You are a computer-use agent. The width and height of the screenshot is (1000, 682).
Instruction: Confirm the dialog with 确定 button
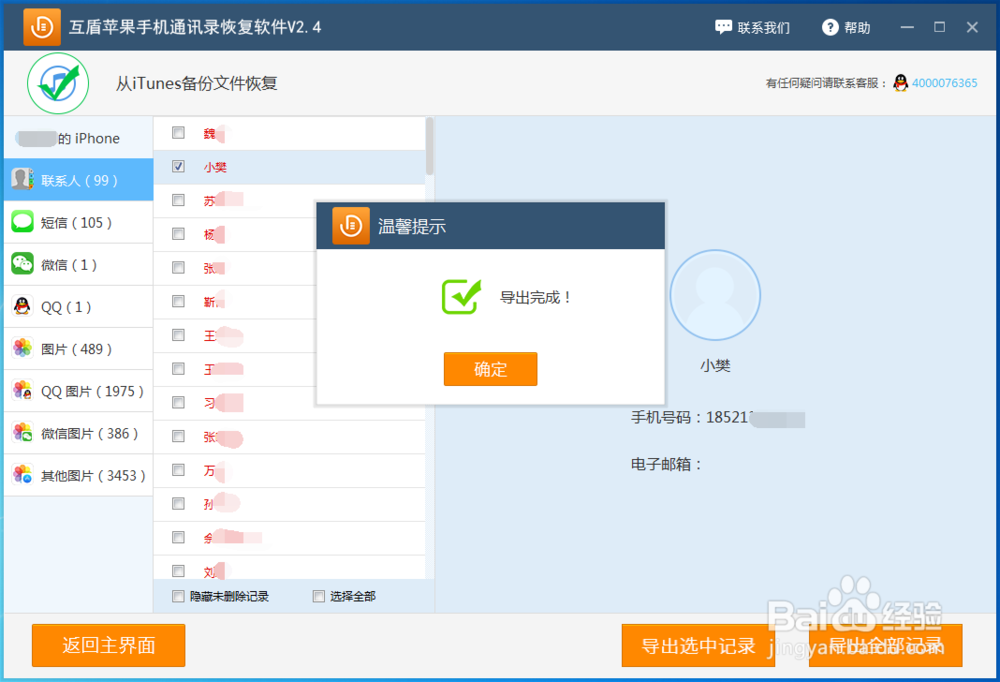490,369
